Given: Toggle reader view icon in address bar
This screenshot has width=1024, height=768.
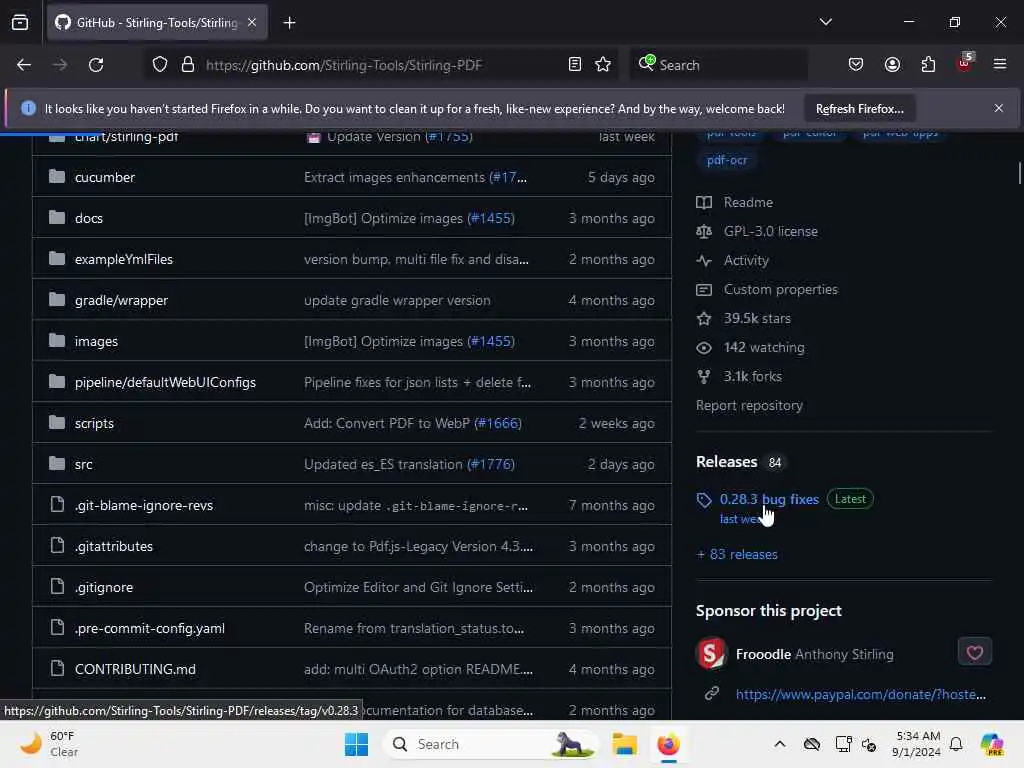Looking at the screenshot, I should (575, 65).
